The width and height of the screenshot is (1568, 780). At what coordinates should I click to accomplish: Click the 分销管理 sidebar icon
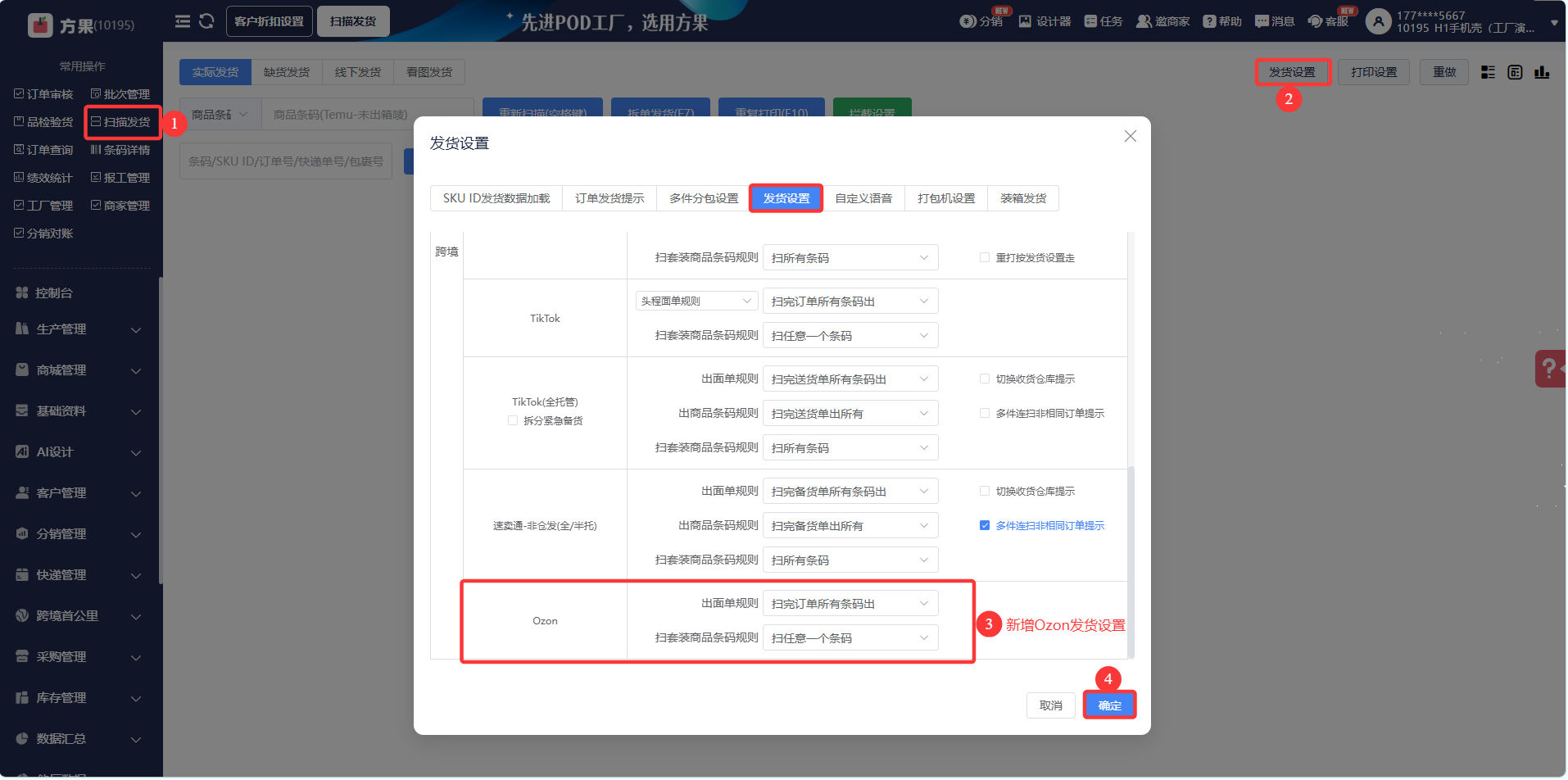[22, 533]
